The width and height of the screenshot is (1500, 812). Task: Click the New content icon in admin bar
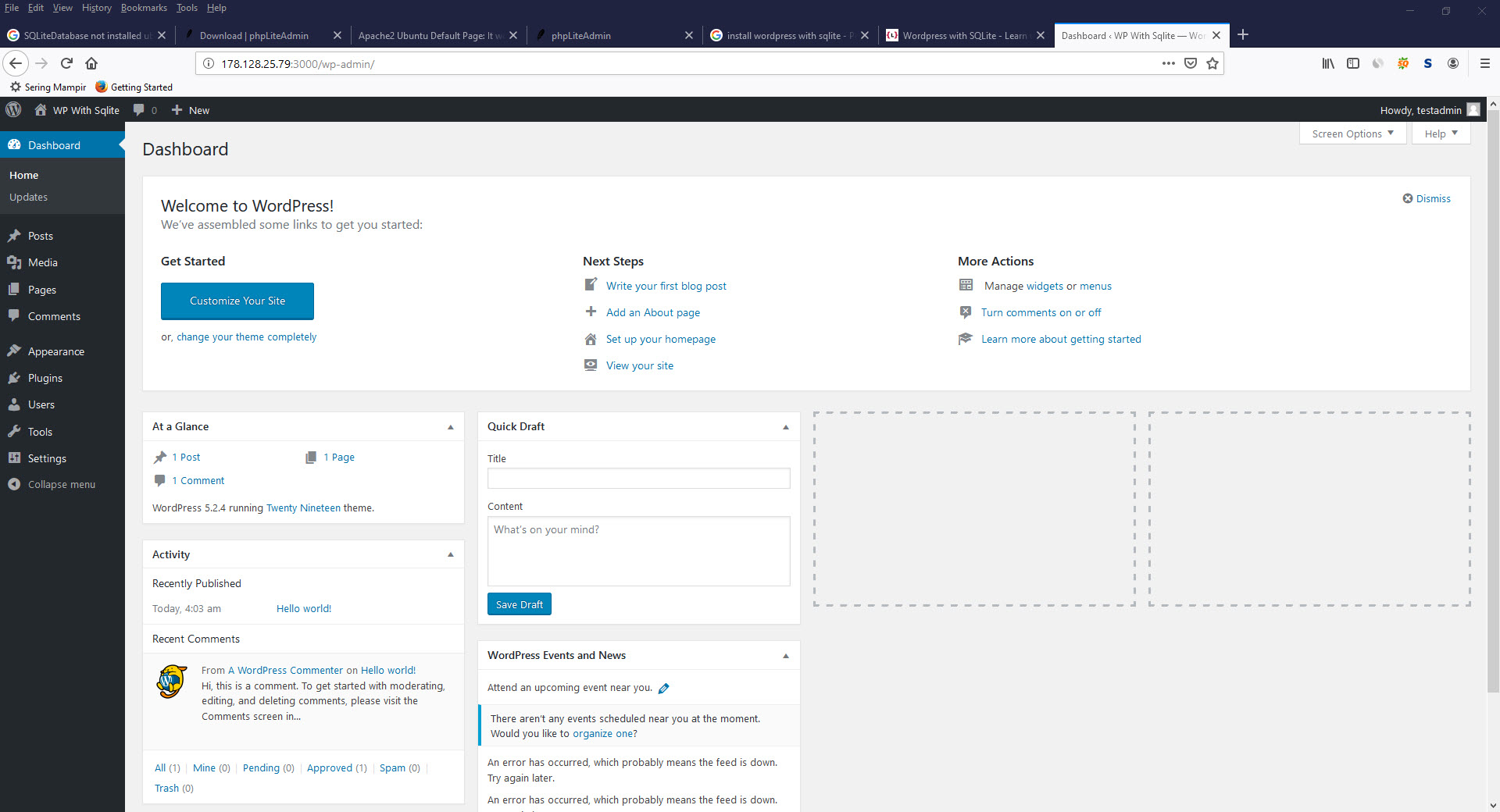click(177, 109)
